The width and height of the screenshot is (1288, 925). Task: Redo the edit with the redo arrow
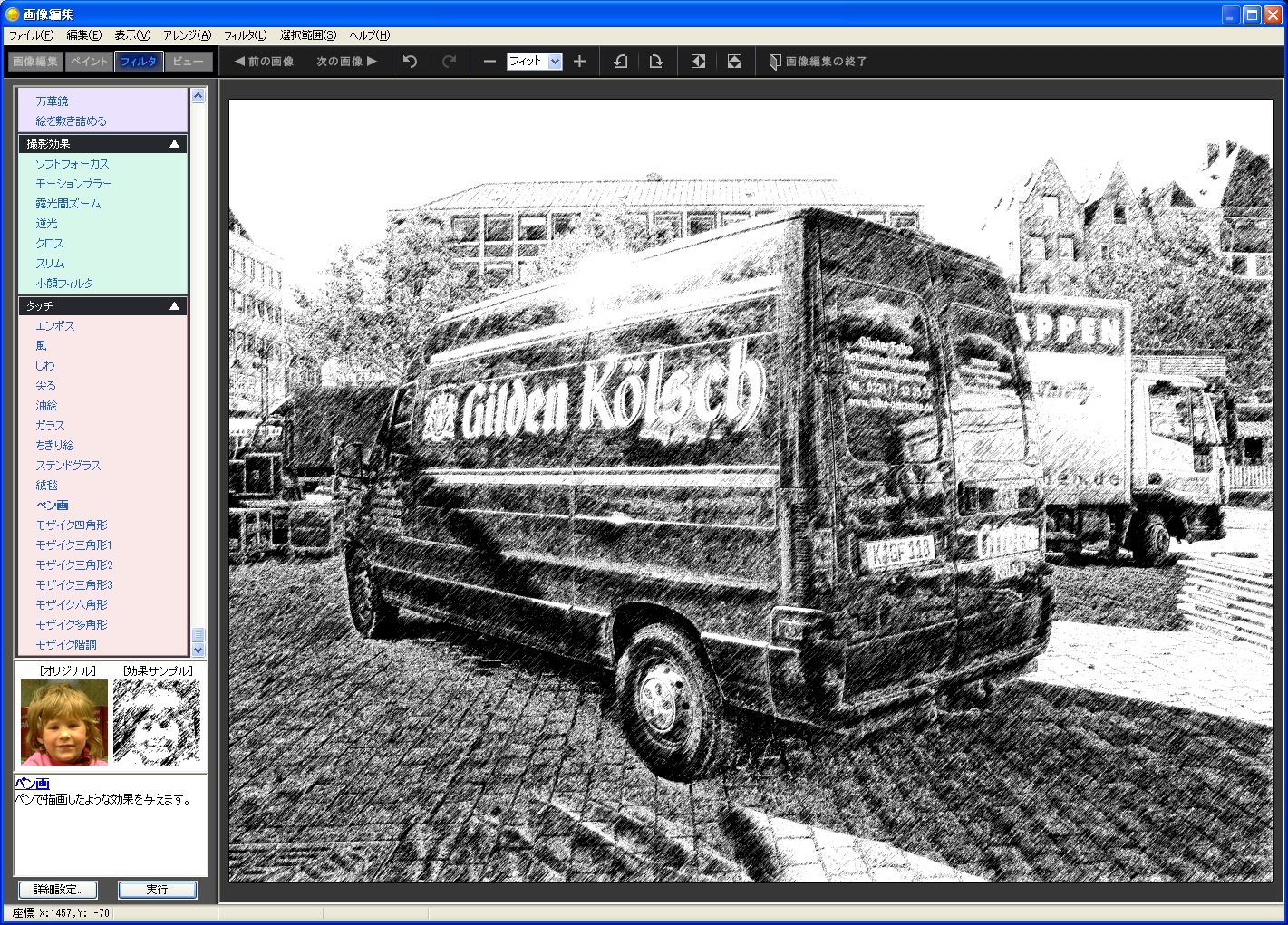(x=448, y=61)
